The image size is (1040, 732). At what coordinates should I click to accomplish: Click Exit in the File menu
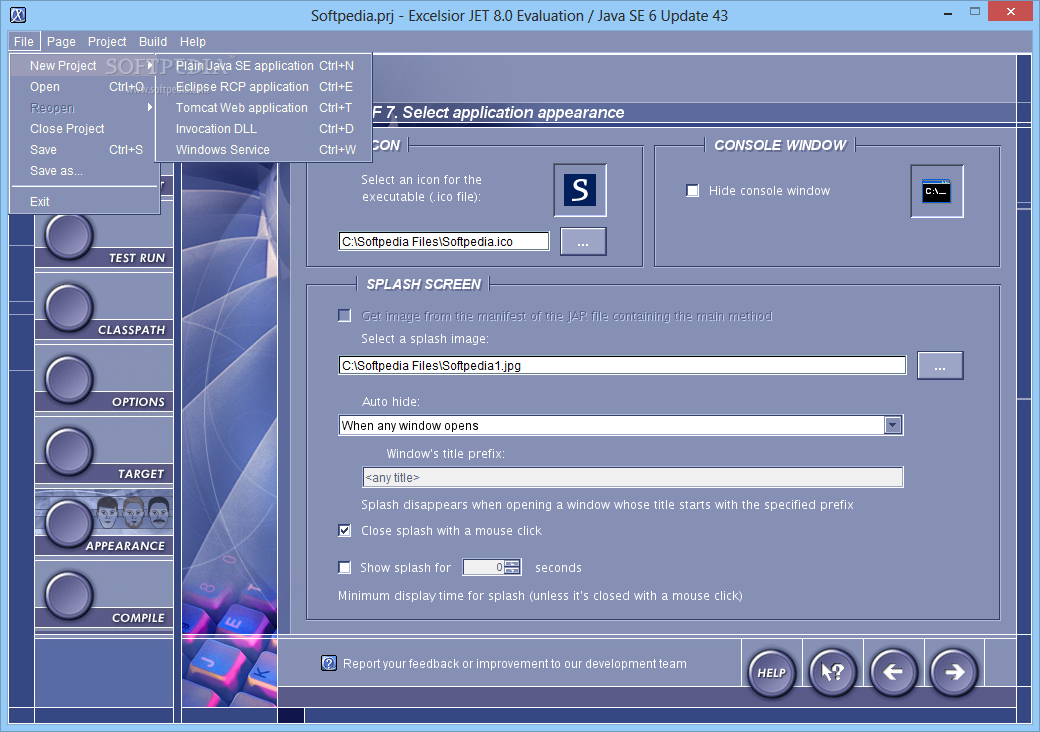[86, 202]
